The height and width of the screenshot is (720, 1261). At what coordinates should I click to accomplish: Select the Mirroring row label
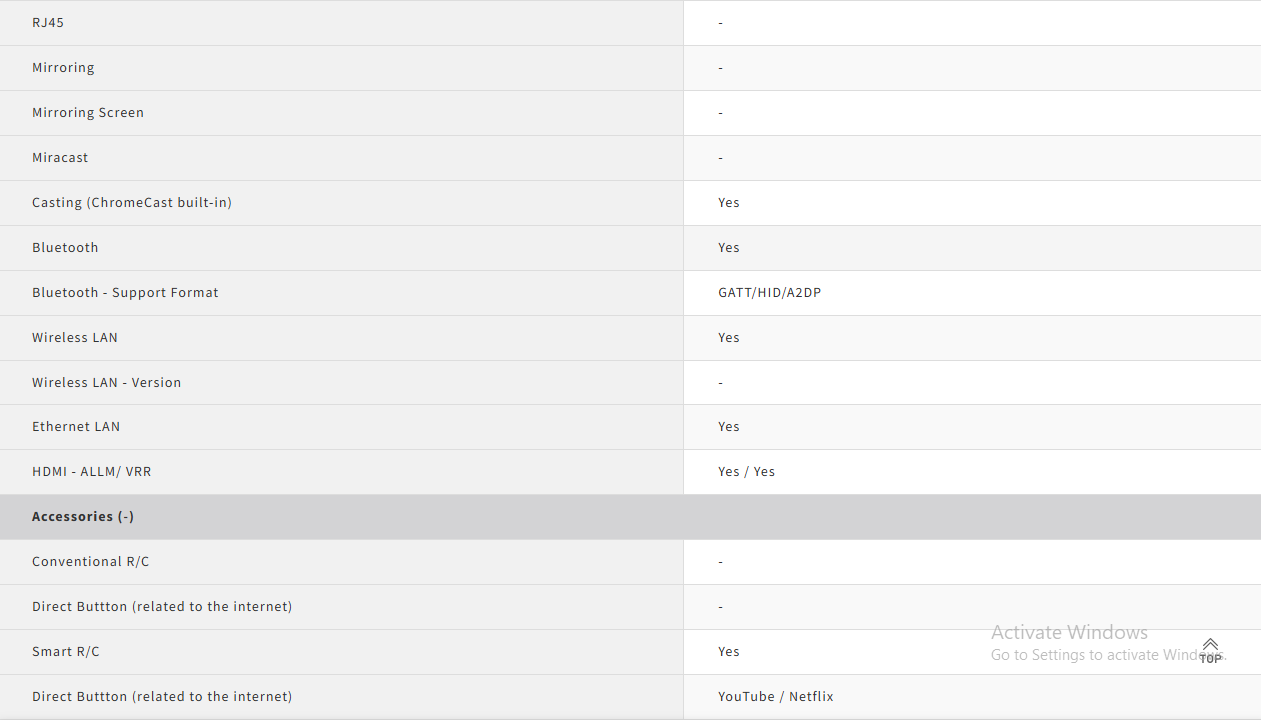(x=63, y=68)
